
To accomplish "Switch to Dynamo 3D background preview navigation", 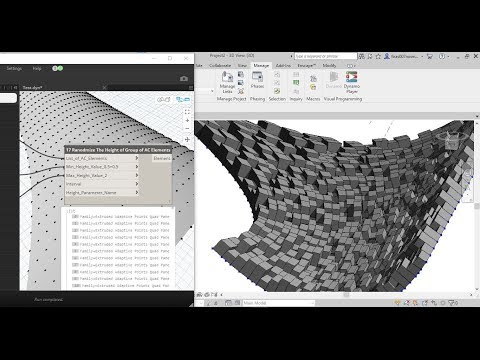I will point(164,99).
